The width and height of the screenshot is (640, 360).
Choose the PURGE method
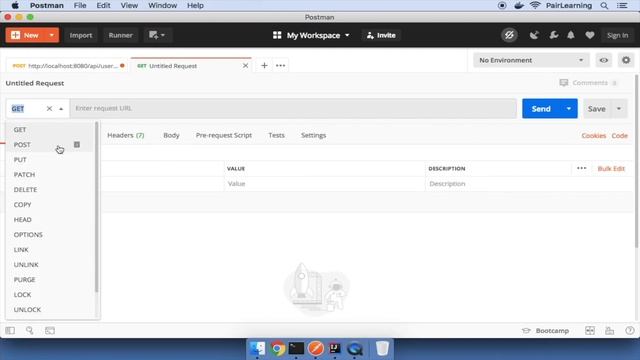point(50,280)
